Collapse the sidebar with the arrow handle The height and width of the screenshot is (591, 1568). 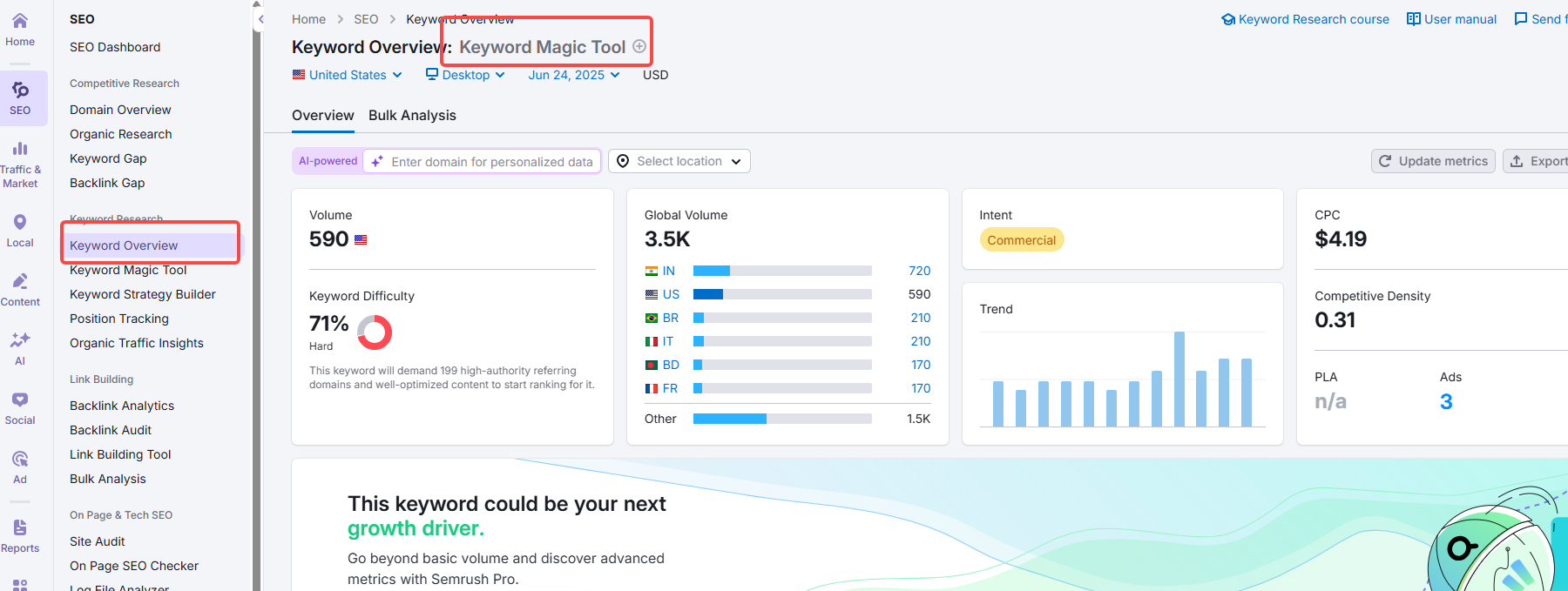click(260, 19)
